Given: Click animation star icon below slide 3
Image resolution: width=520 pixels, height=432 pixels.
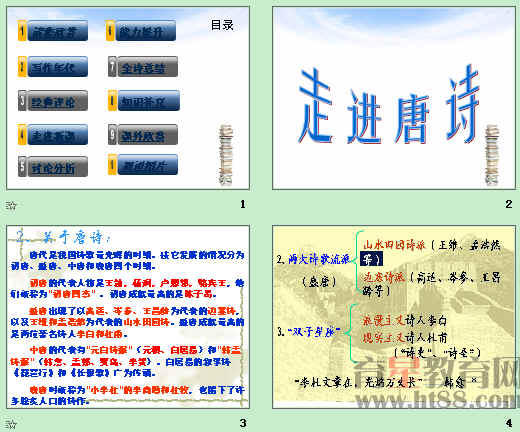Looking at the screenshot, I should tap(11, 424).
